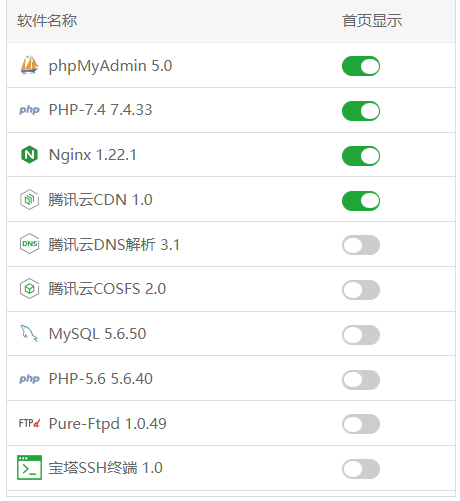Image resolution: width=460 pixels, height=501 pixels.
Task: Click the 腾讯云DNS解析 DNS icon
Action: pyautogui.click(x=29, y=244)
